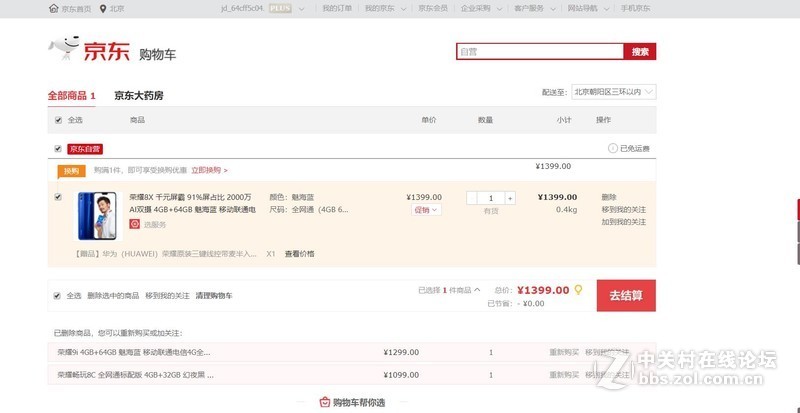Click the JD dog logo
The image size is (800, 413).
click(x=65, y=48)
